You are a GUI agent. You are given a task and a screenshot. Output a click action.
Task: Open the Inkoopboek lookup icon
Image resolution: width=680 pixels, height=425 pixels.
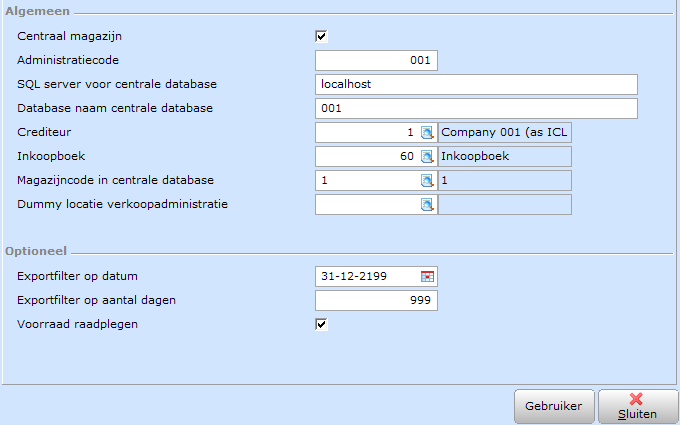427,157
